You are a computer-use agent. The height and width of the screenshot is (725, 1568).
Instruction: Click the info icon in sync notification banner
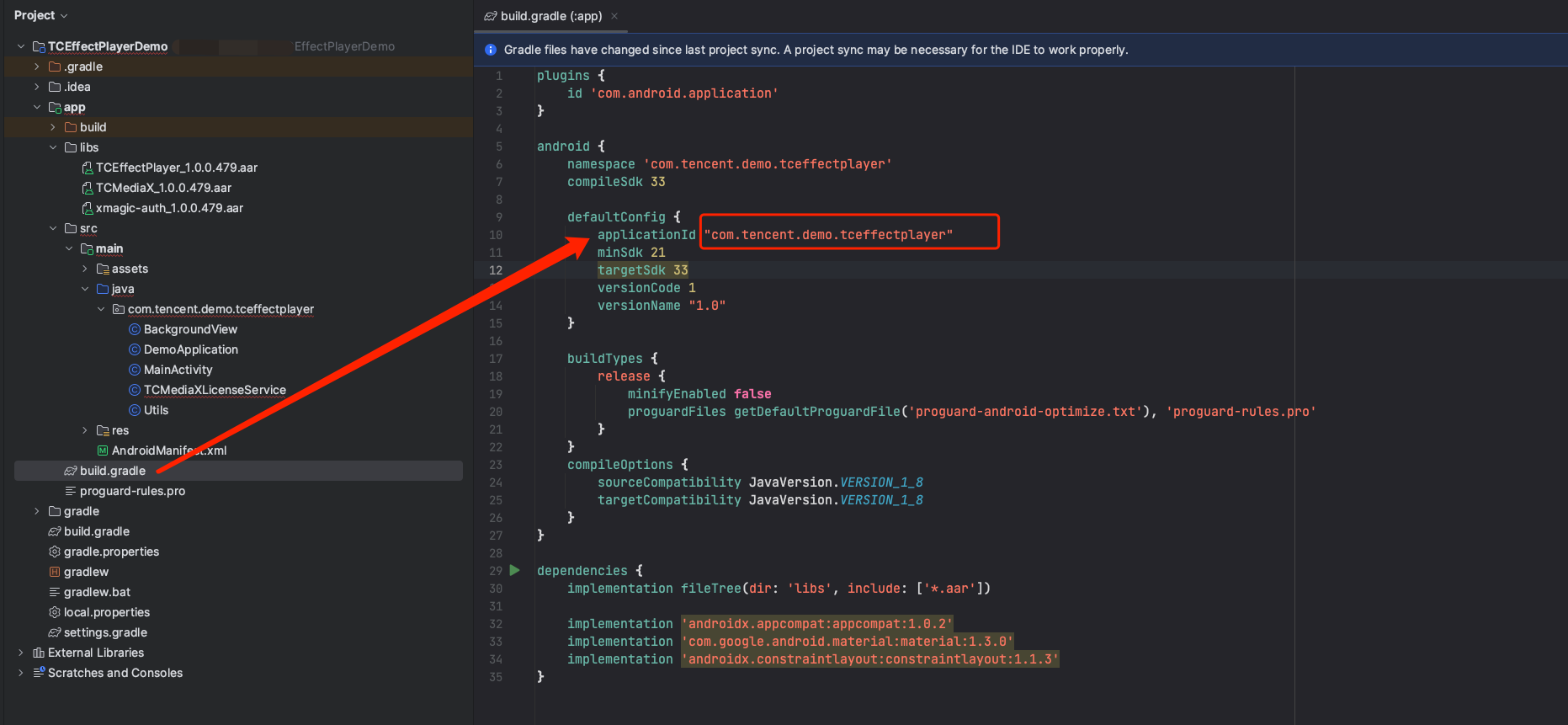(x=491, y=50)
